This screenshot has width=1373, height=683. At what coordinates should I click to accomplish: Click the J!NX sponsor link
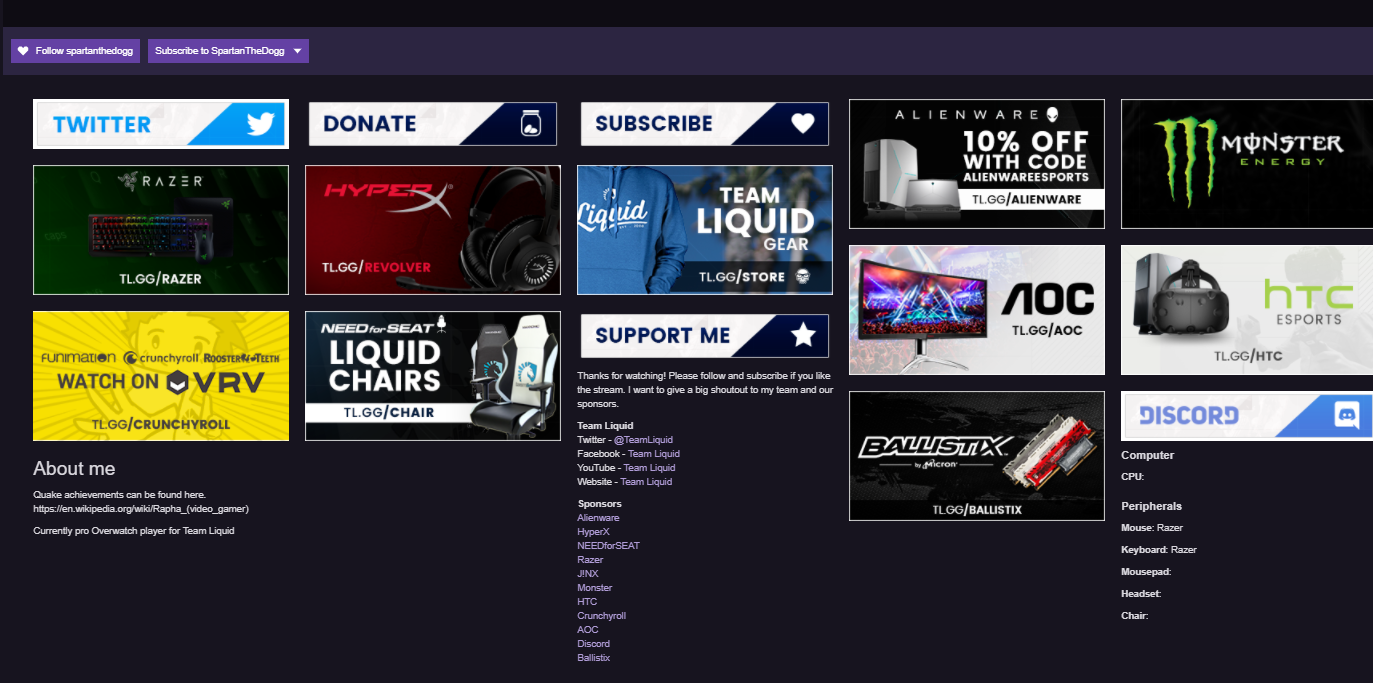[x=588, y=574]
